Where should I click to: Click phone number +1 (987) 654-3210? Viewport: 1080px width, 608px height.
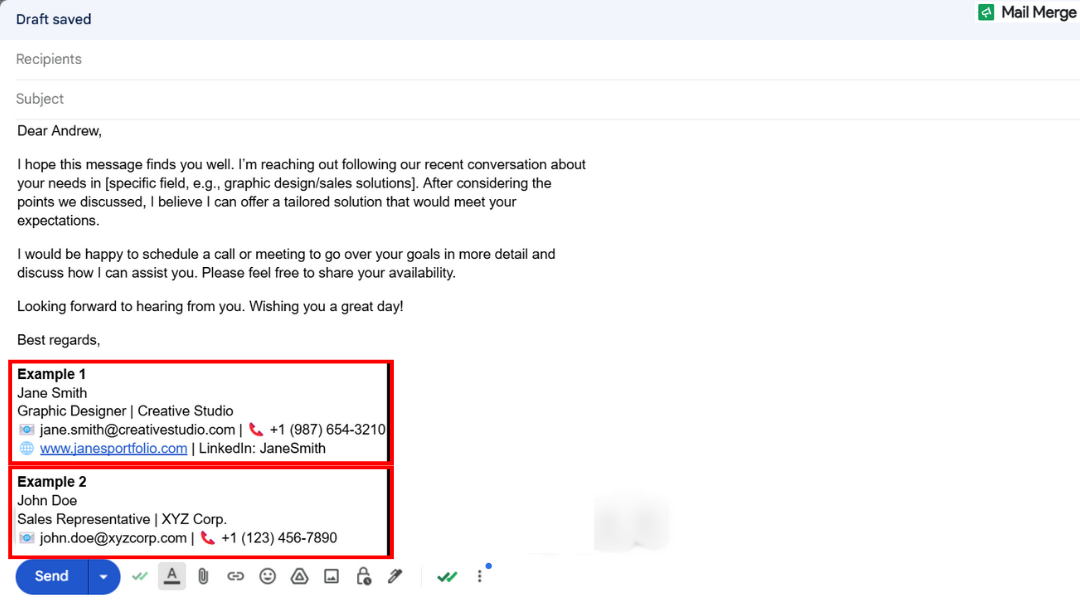click(327, 430)
